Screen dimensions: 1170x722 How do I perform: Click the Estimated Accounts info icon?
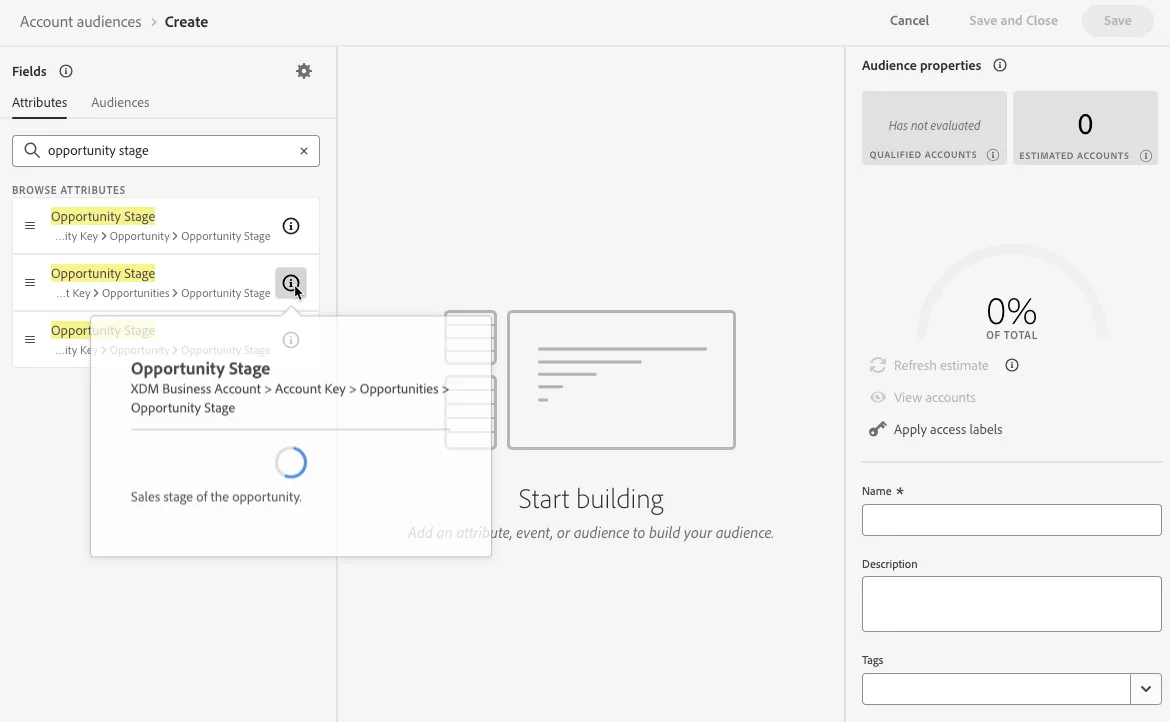(1146, 156)
